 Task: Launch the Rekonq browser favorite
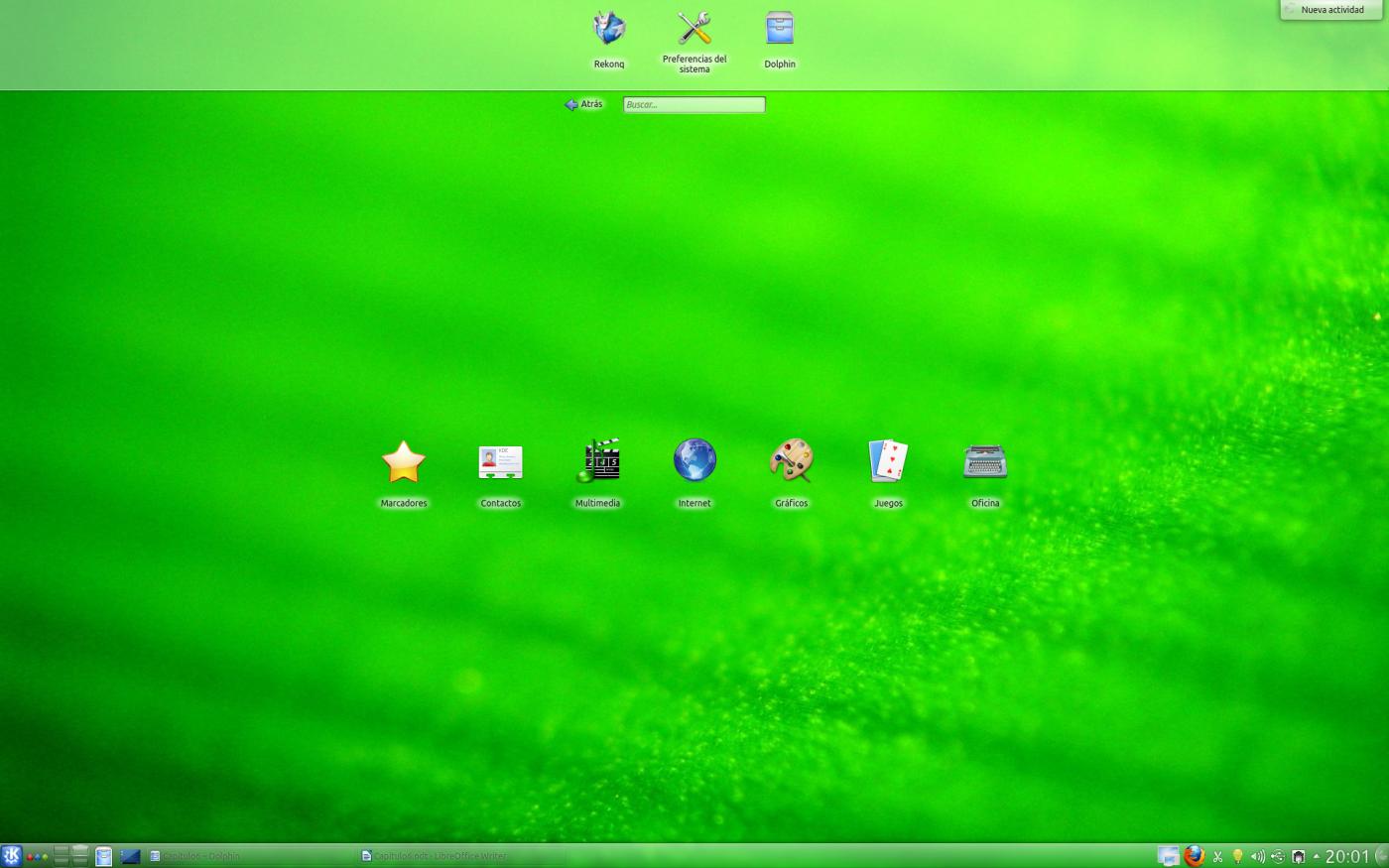(x=609, y=40)
